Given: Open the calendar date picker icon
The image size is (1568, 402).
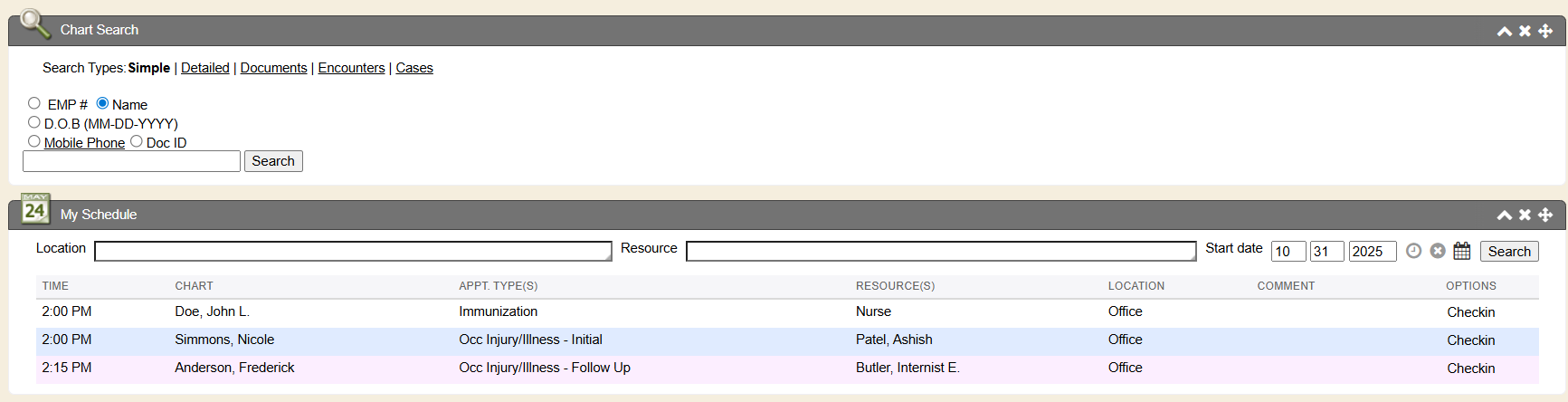Looking at the screenshot, I should [x=1461, y=251].
